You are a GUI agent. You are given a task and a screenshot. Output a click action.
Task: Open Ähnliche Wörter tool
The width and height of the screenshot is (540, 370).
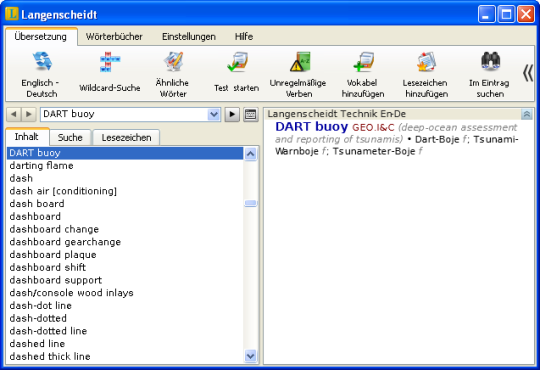tap(172, 74)
